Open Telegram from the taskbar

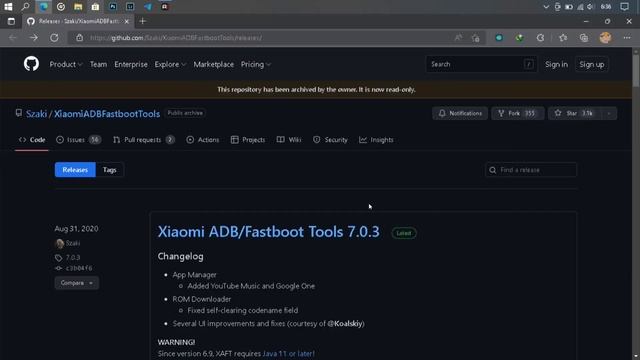coord(148,7)
